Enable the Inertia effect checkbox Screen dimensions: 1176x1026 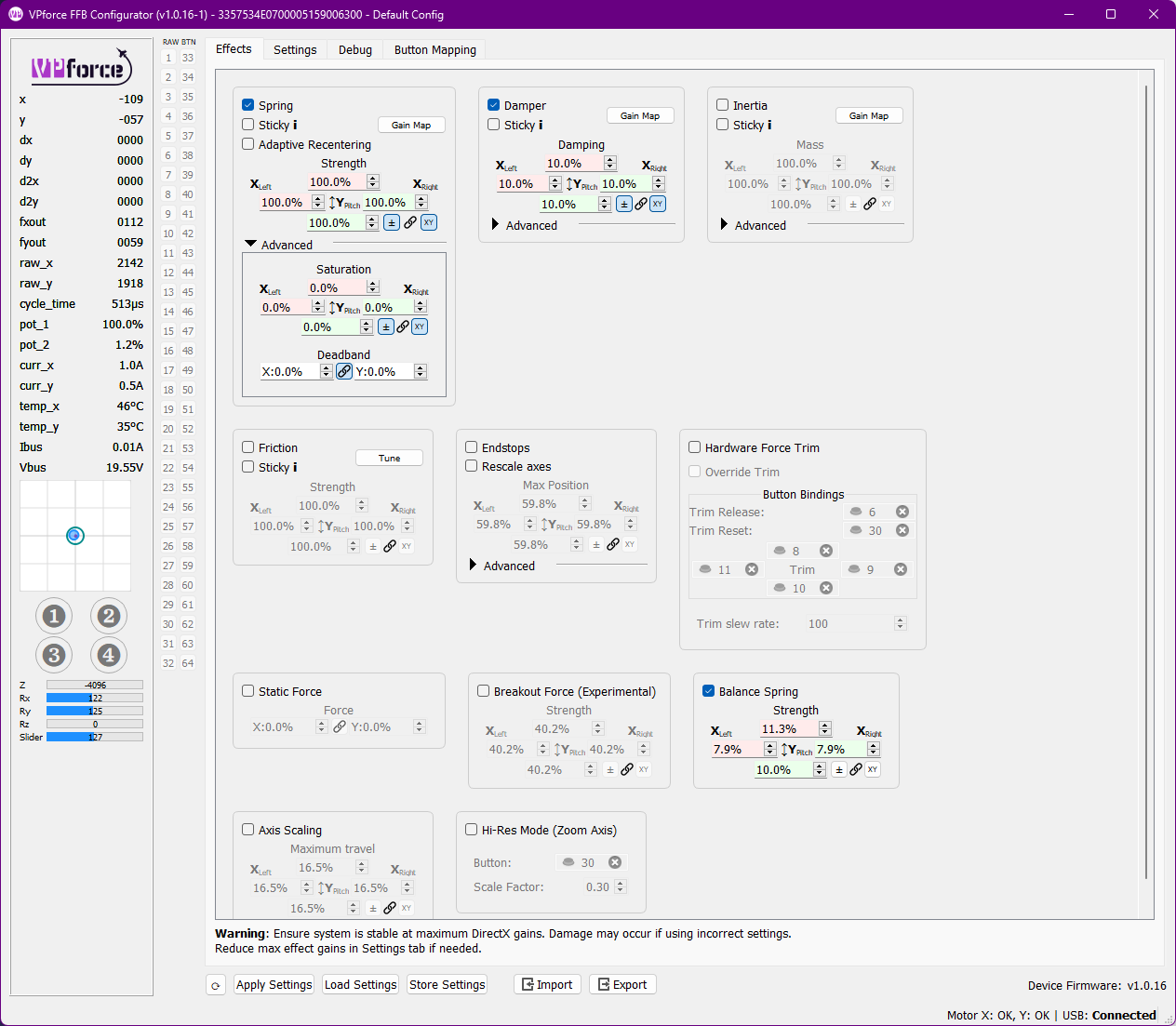[723, 105]
